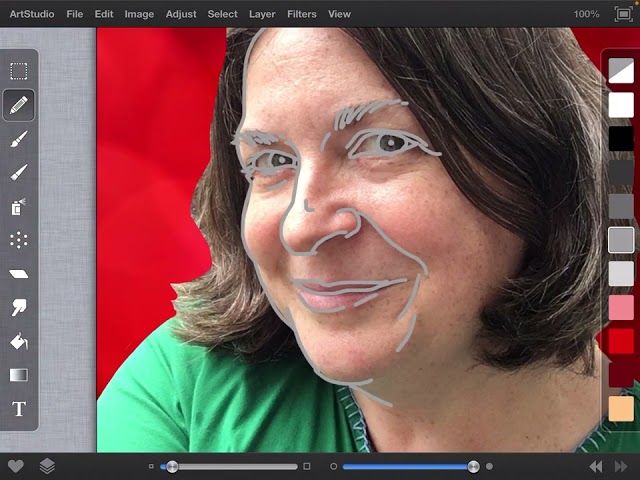Choose the thin brush tool
This screenshot has width=640, height=480.
click(x=19, y=172)
